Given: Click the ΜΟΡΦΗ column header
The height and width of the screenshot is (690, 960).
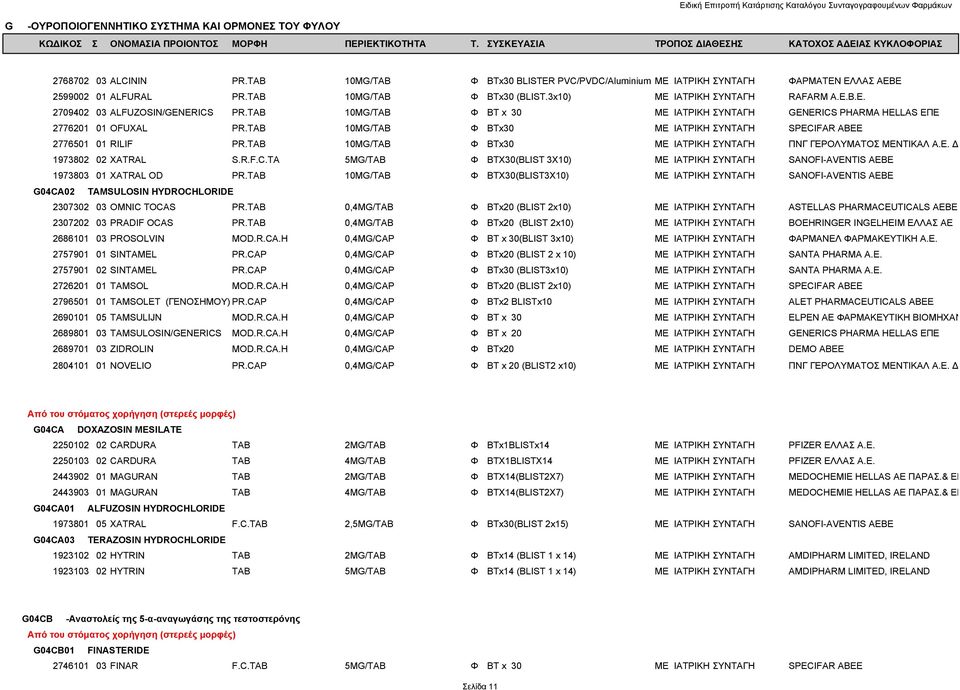Looking at the screenshot, I should [x=249, y=44].
